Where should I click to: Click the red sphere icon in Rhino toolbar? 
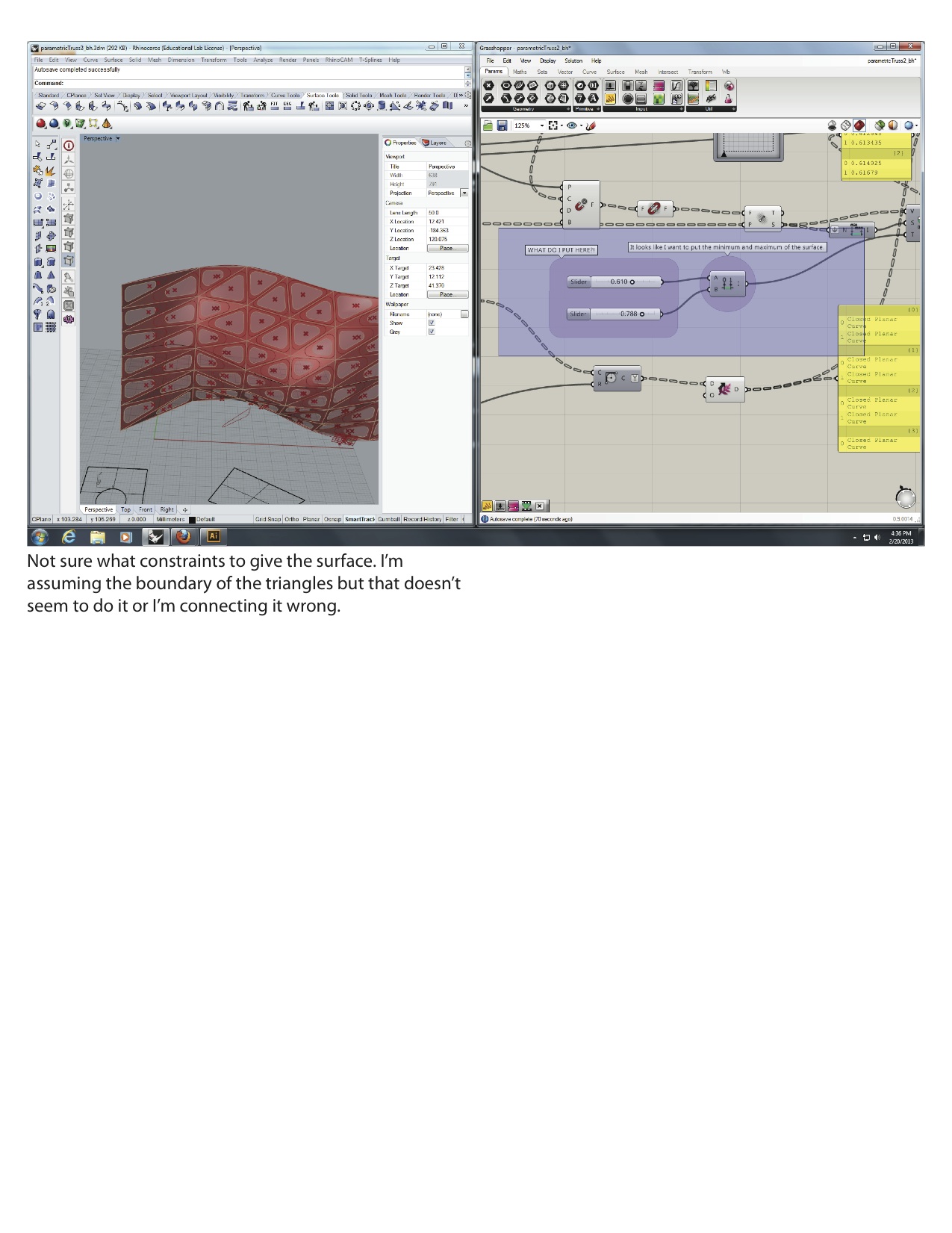pos(41,124)
